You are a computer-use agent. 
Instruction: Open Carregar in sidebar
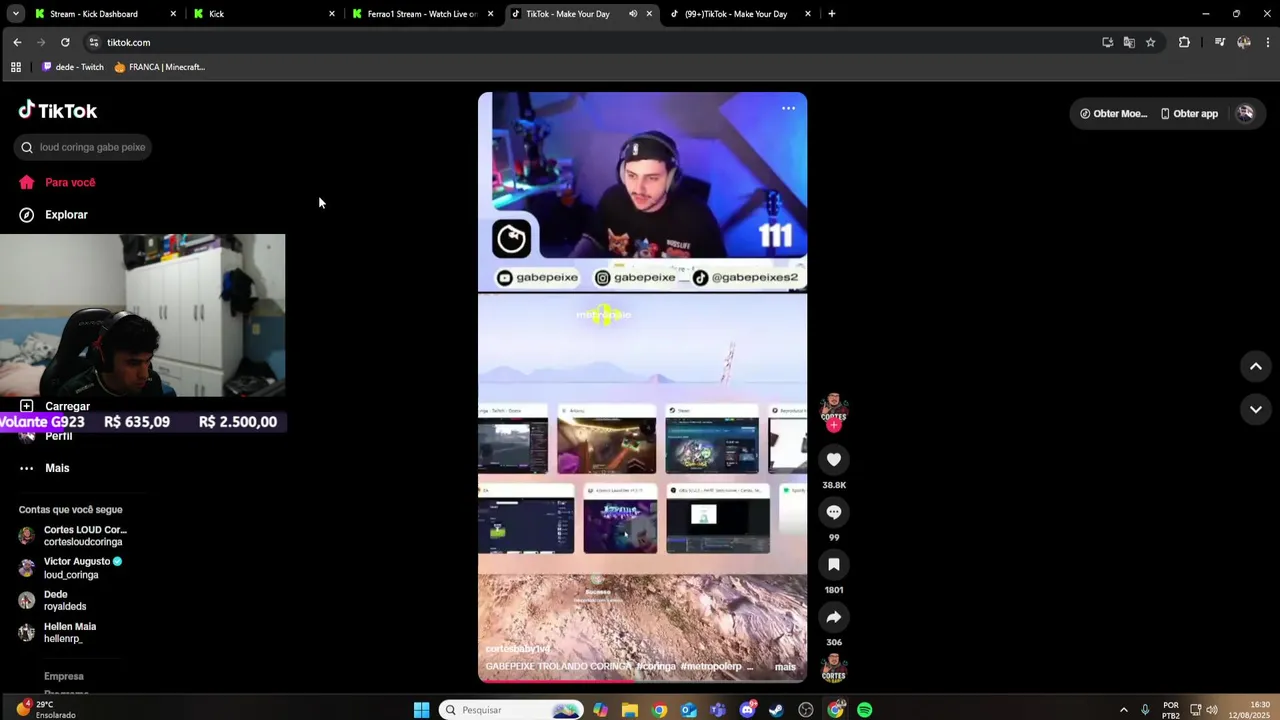pyautogui.click(x=54, y=406)
